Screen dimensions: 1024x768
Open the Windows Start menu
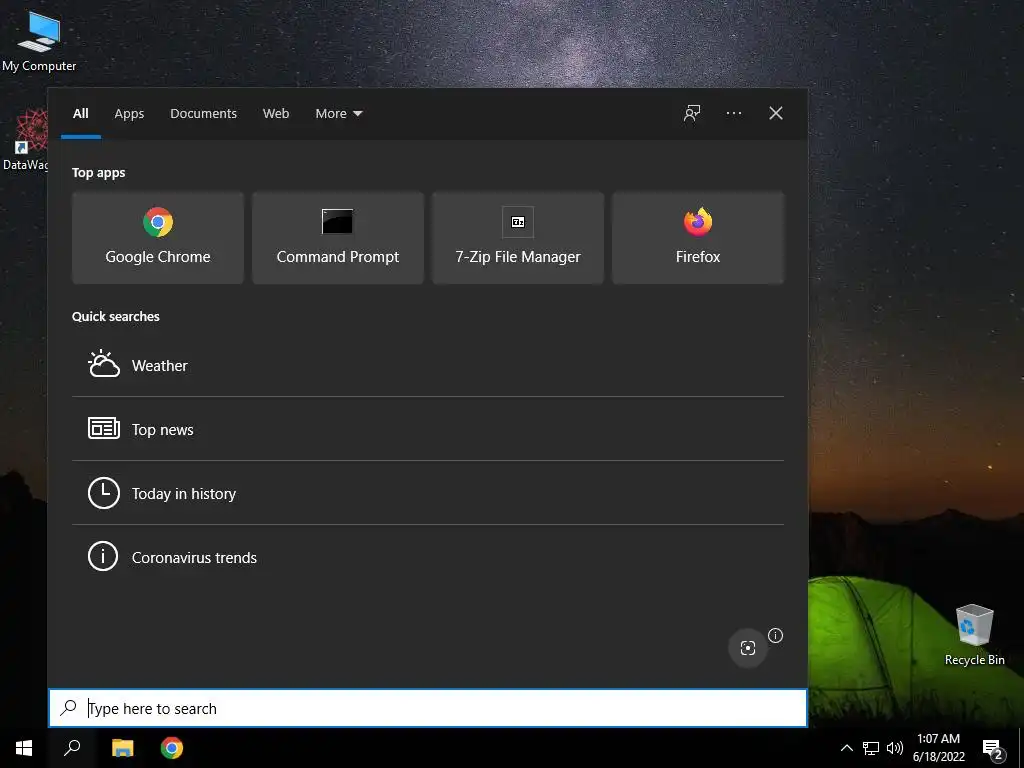click(x=24, y=748)
